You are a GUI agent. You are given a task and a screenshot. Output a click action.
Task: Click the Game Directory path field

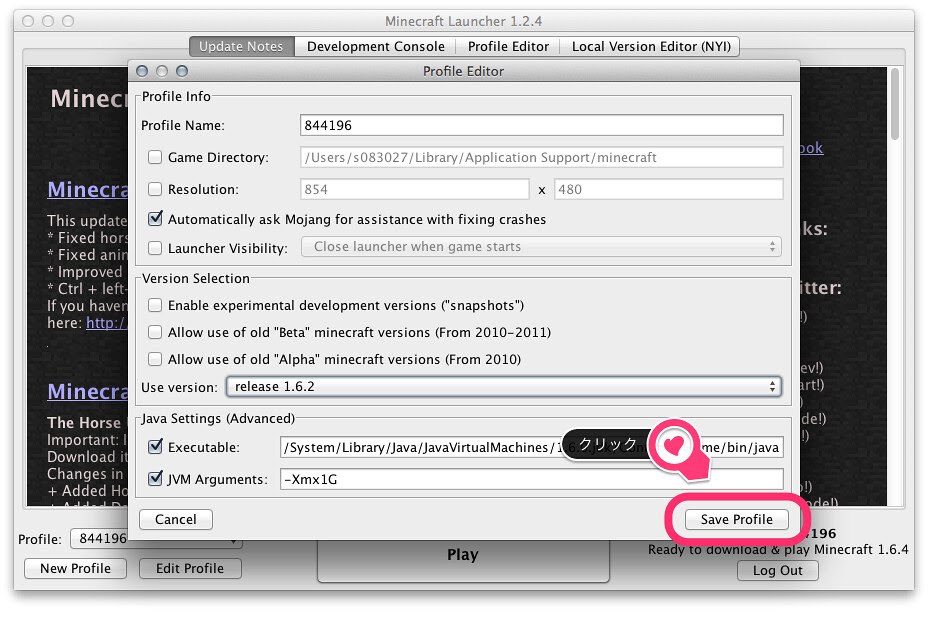coord(541,157)
